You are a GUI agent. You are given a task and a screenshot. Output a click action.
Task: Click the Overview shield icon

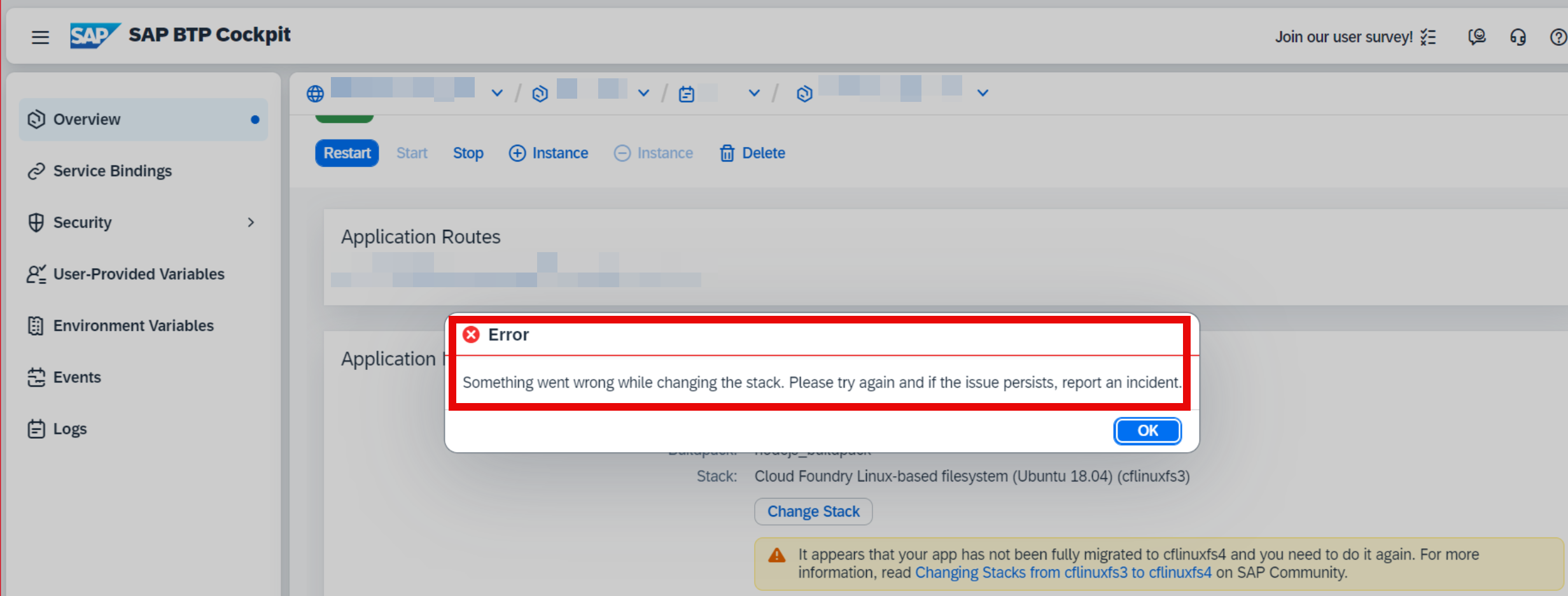[36, 119]
